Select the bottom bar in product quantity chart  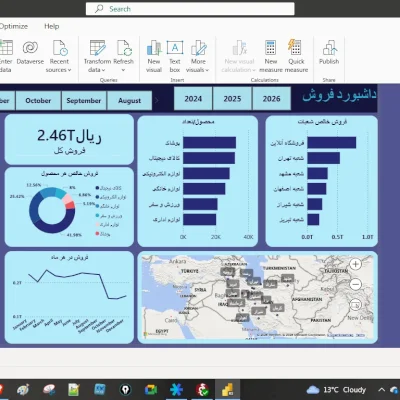coord(200,220)
